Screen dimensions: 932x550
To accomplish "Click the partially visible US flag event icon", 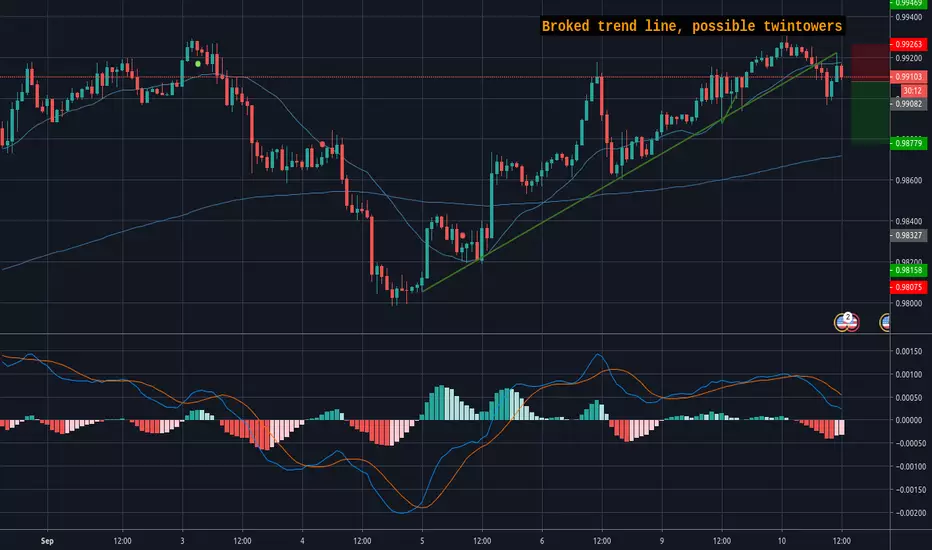I will [884, 322].
